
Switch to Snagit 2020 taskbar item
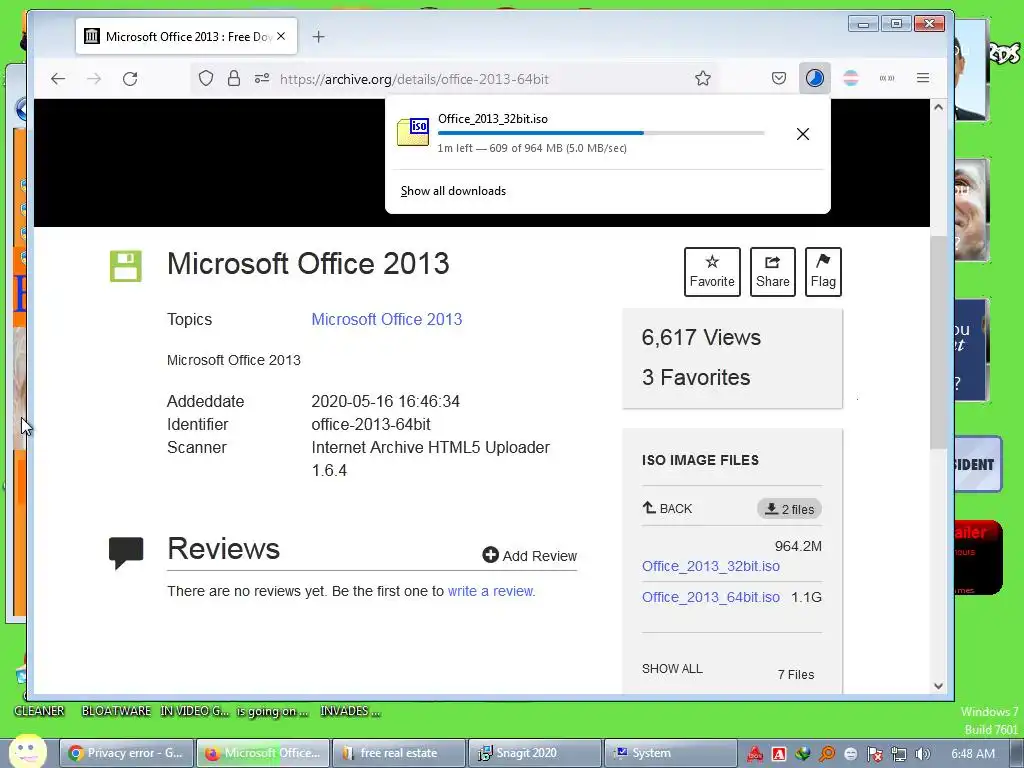535,753
